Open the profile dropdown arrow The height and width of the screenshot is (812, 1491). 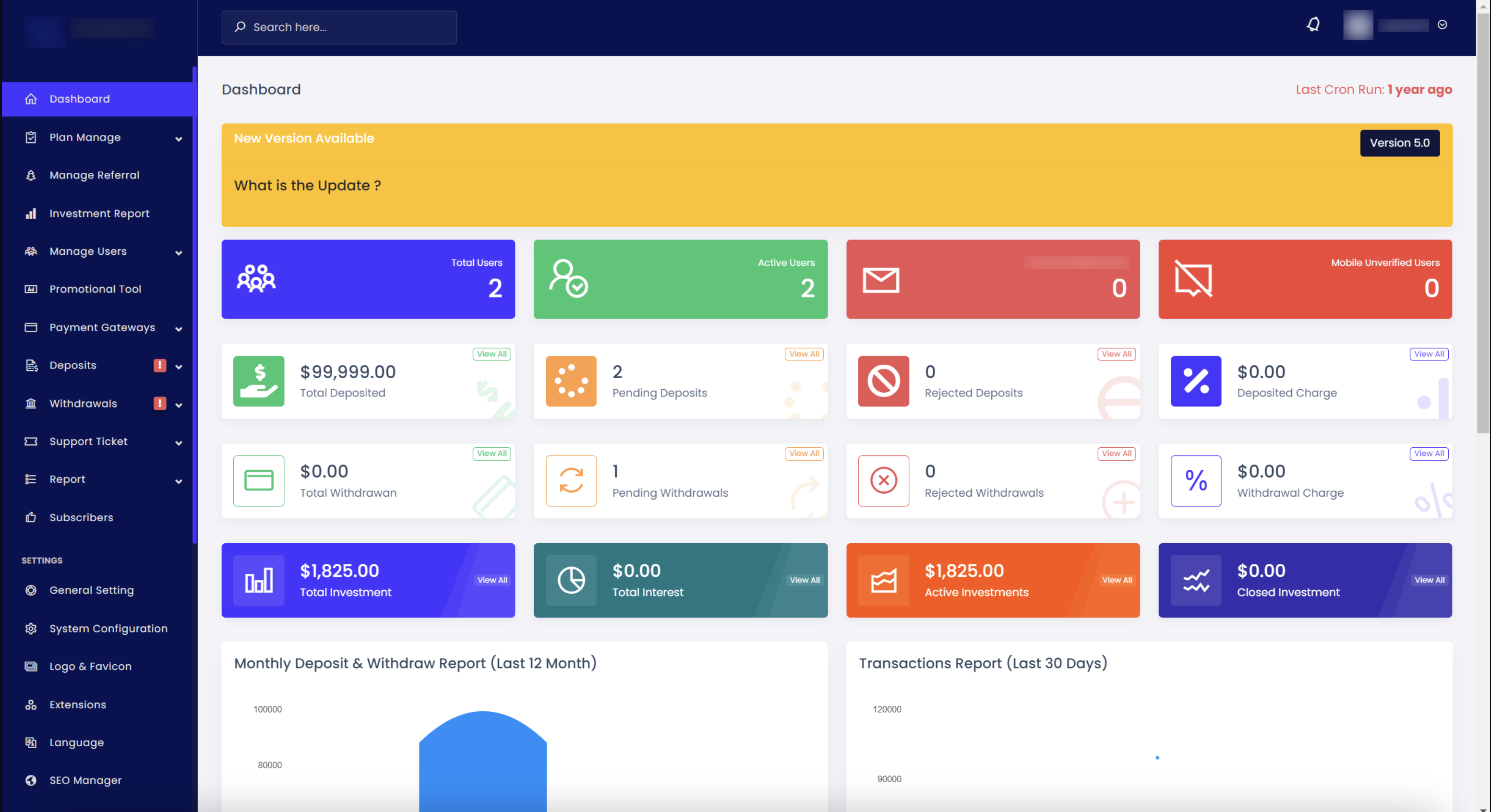pos(1442,25)
